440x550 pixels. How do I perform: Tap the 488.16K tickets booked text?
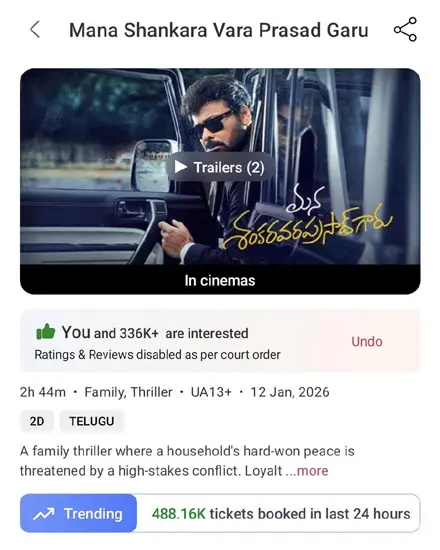[281, 514]
